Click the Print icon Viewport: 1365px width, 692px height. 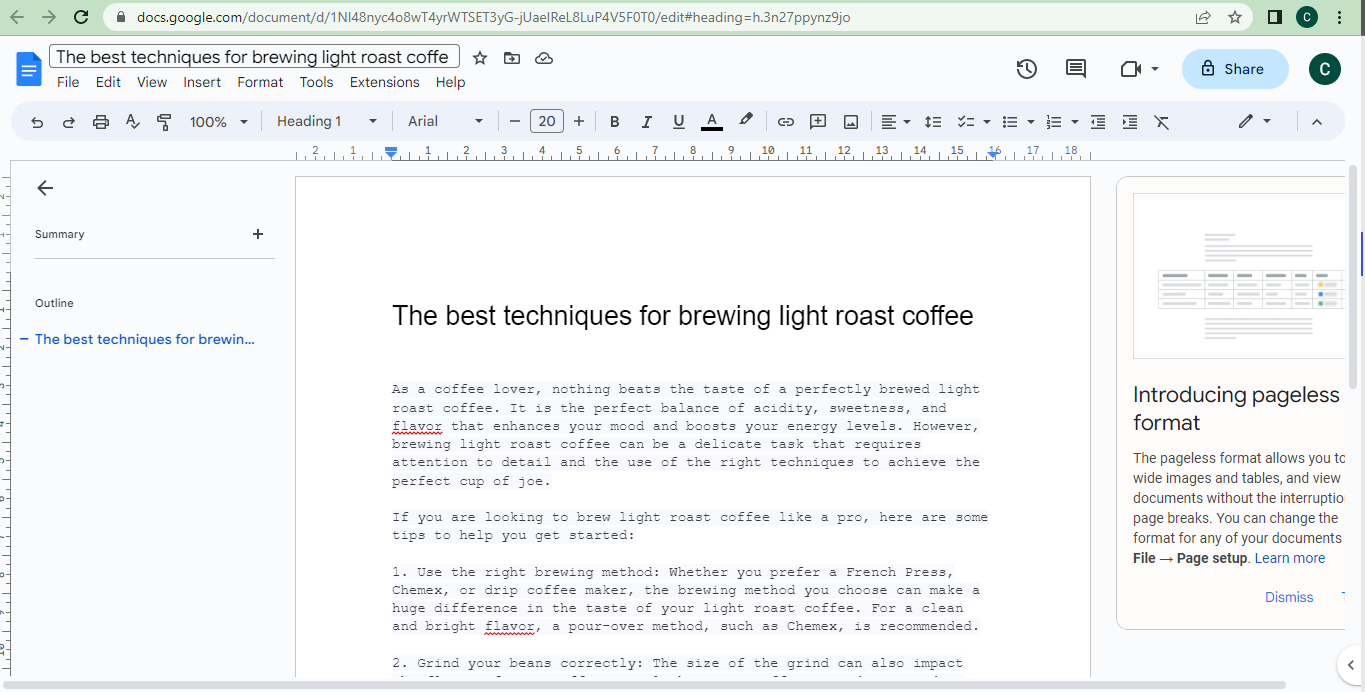[x=100, y=121]
